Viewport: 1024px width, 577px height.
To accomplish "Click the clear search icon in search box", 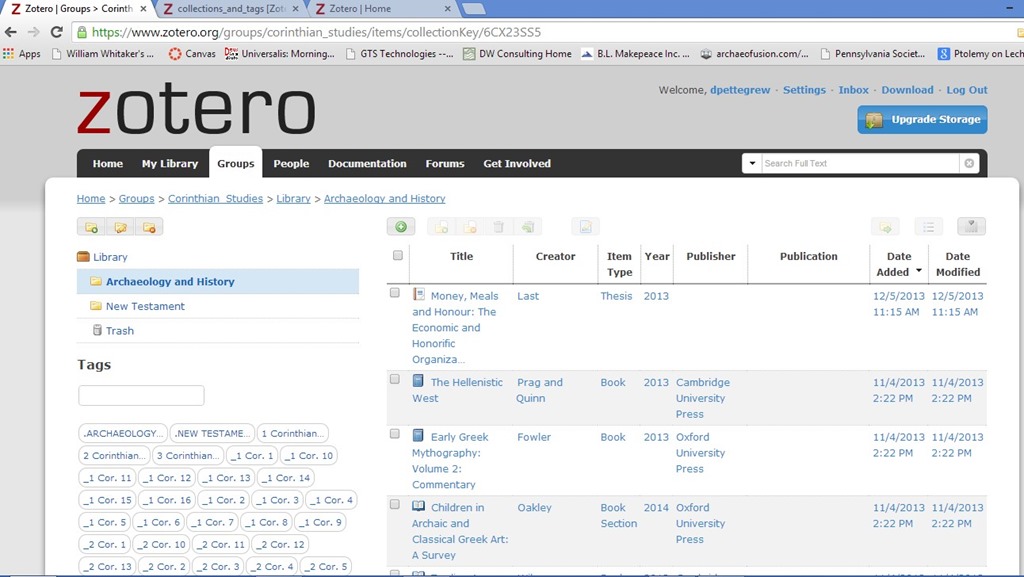I will tap(969, 163).
